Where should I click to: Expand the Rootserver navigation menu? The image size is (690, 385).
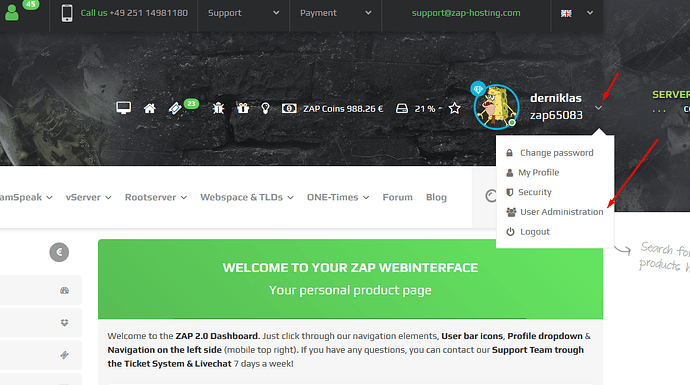pos(156,198)
